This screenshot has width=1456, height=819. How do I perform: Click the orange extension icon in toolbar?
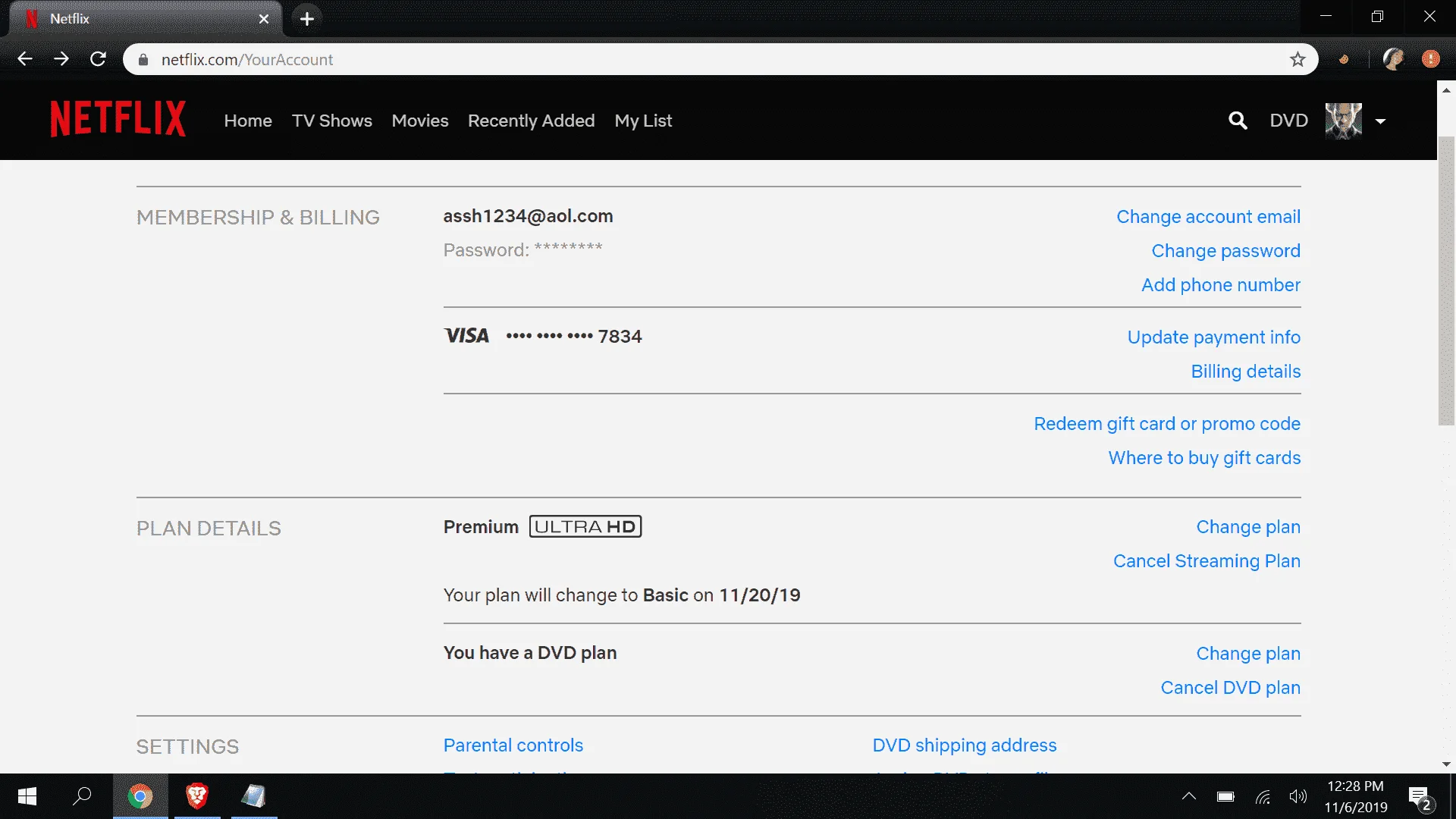click(1344, 59)
